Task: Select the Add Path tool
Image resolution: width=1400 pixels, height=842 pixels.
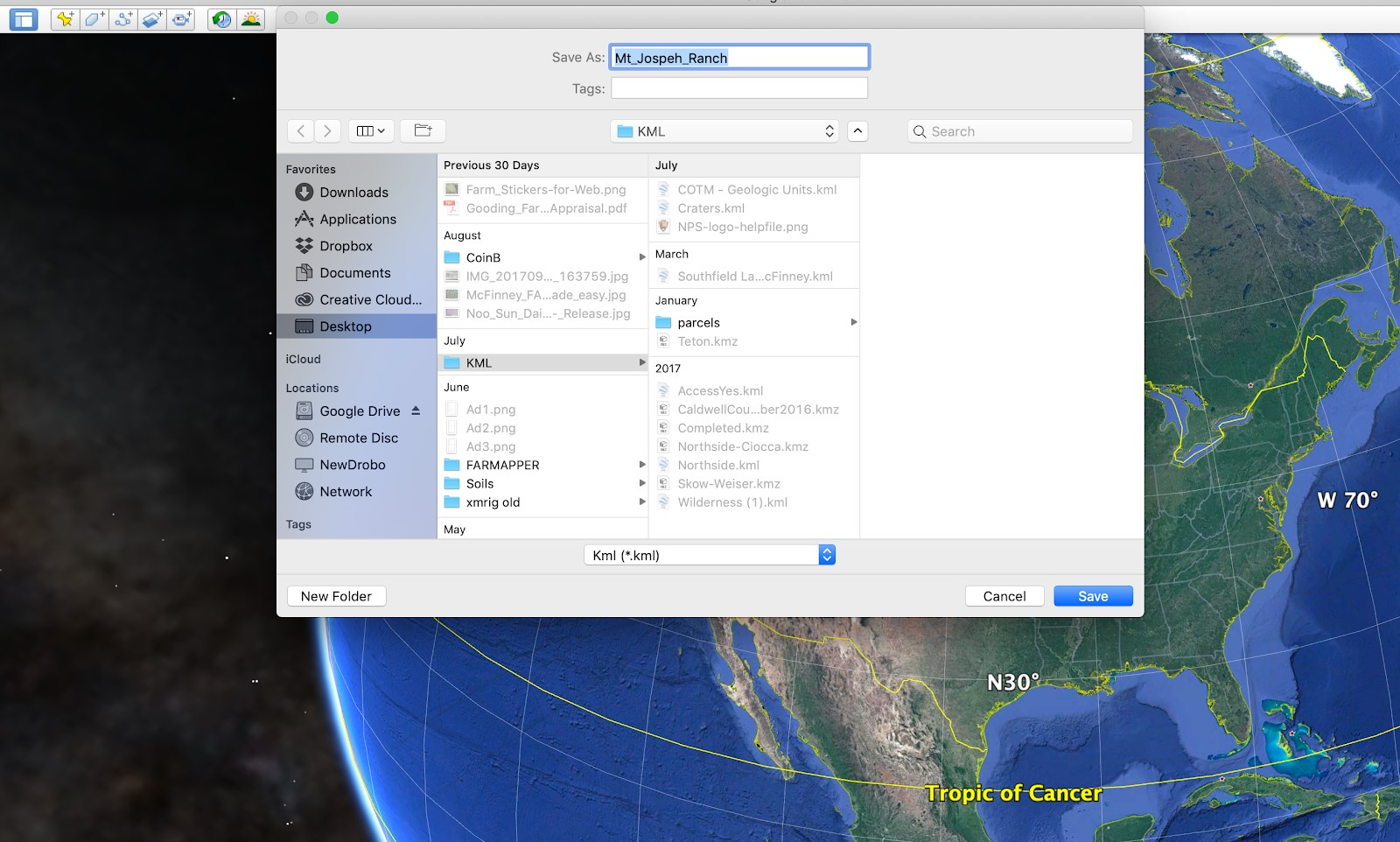Action: 123,18
